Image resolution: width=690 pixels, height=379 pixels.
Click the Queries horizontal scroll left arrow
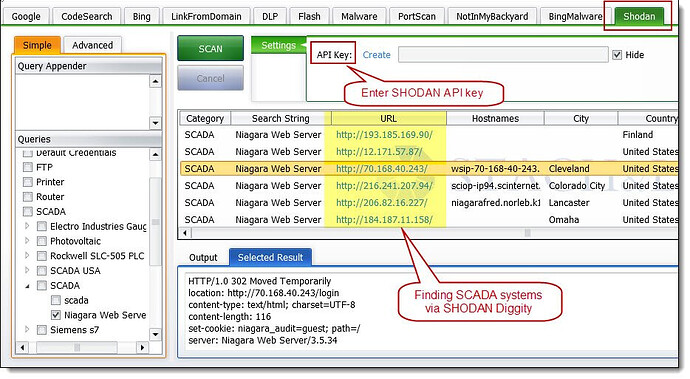[22, 347]
